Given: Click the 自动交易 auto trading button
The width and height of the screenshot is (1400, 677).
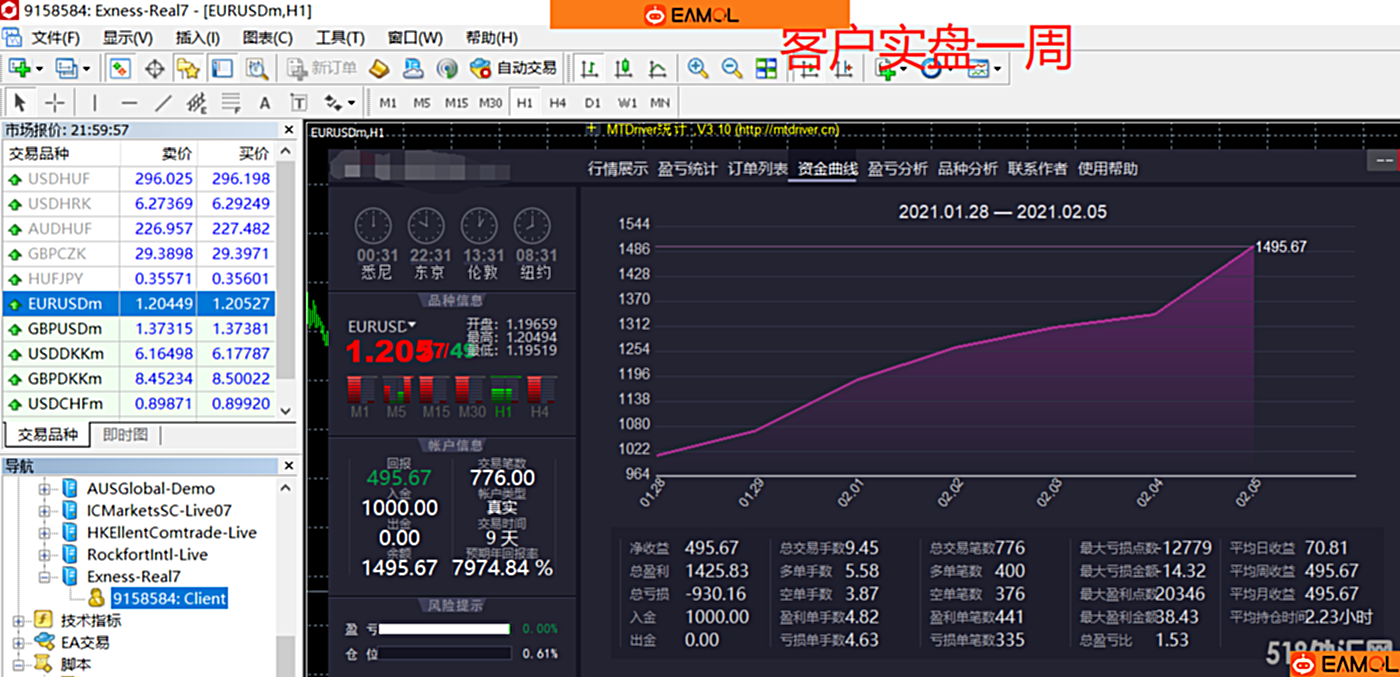Looking at the screenshot, I should click(514, 68).
